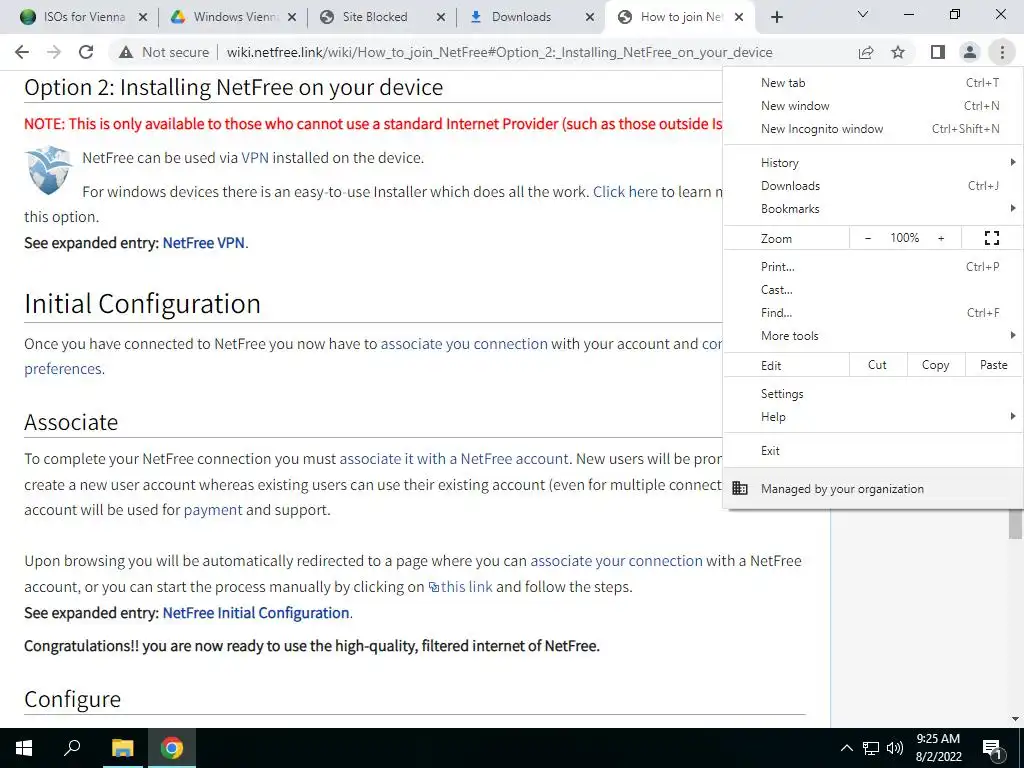Open the payment link
The image size is (1024, 768).
(213, 510)
